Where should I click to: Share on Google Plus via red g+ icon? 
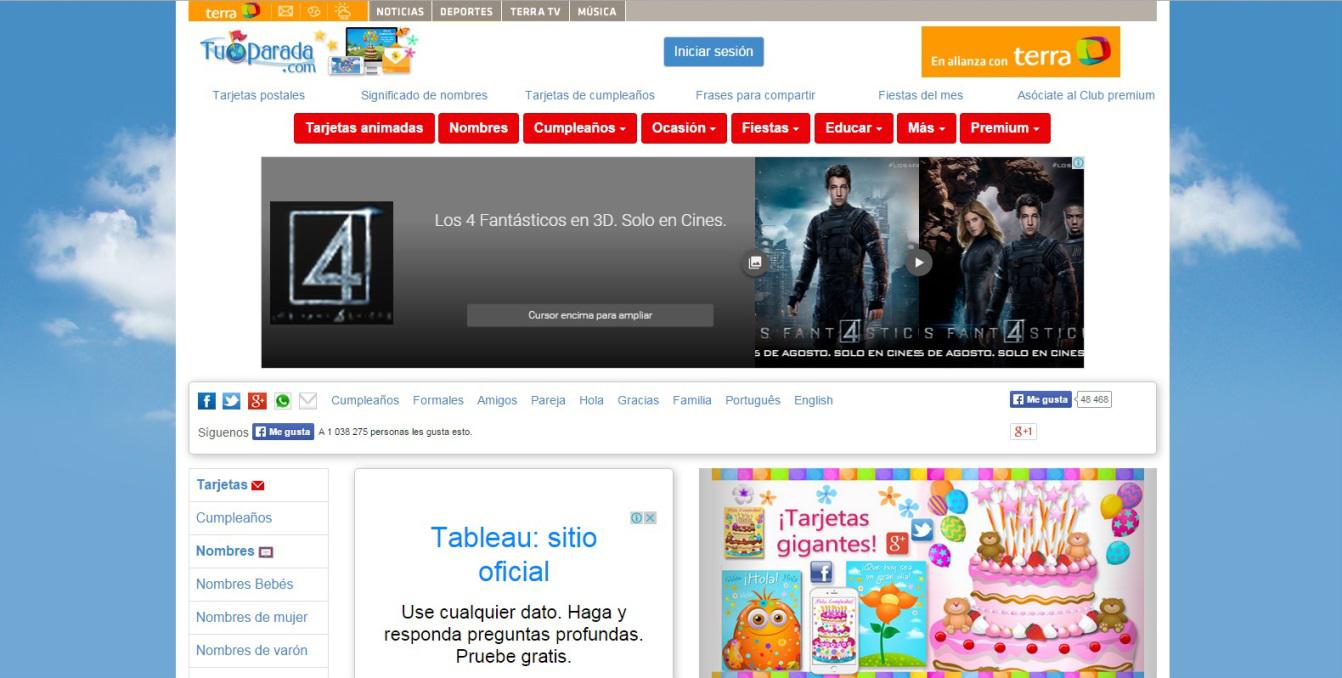[x=257, y=401]
